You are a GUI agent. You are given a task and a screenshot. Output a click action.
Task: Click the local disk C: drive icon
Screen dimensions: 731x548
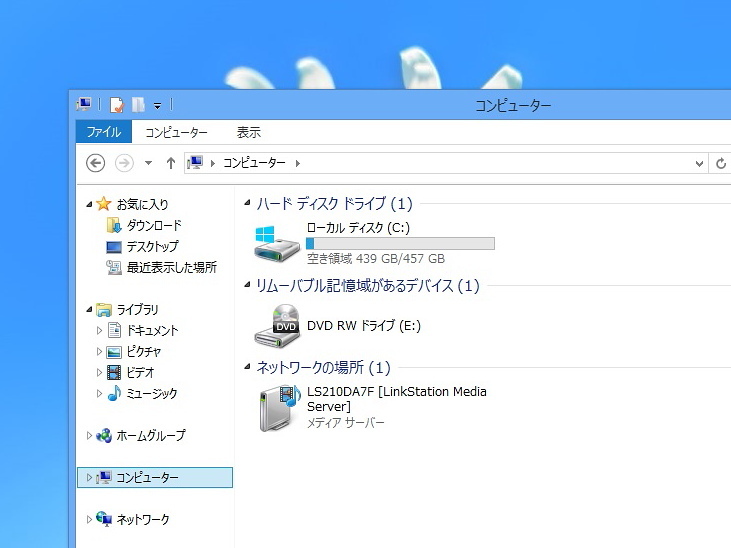tap(276, 243)
